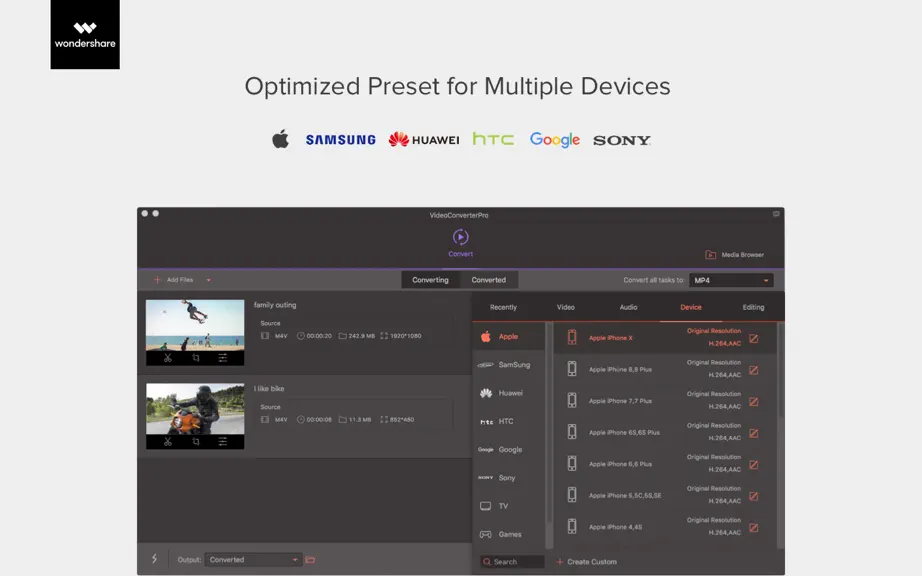Toggle the high speed conversion lightning icon
The width and height of the screenshot is (922, 576).
click(154, 559)
